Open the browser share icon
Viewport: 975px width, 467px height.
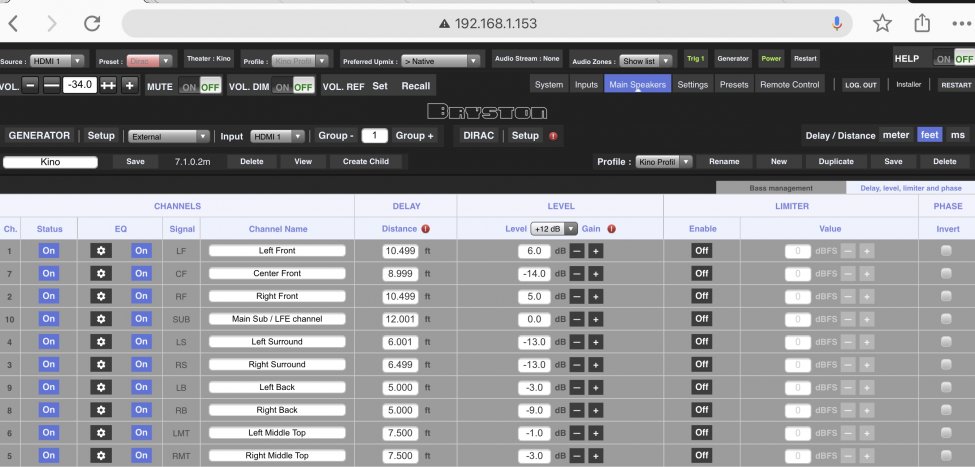point(922,23)
